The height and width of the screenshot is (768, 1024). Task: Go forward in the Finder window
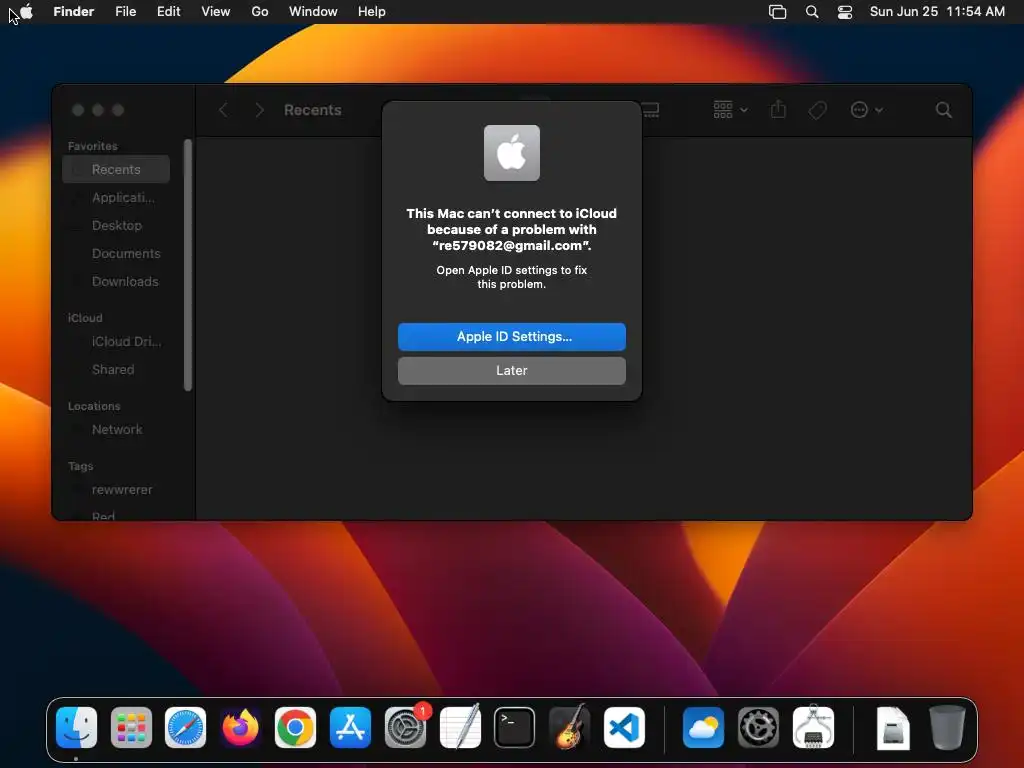click(x=259, y=110)
